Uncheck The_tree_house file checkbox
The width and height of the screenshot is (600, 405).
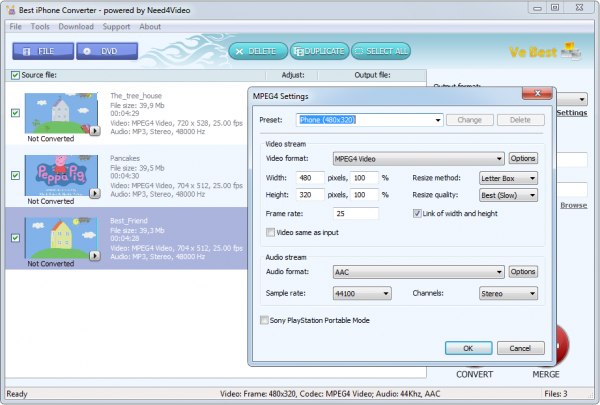[x=15, y=113]
